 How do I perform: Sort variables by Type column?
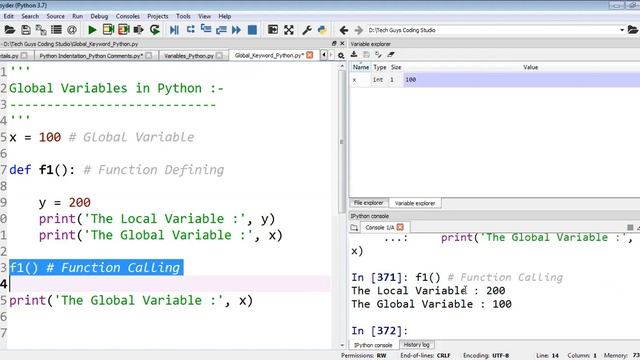(380, 67)
